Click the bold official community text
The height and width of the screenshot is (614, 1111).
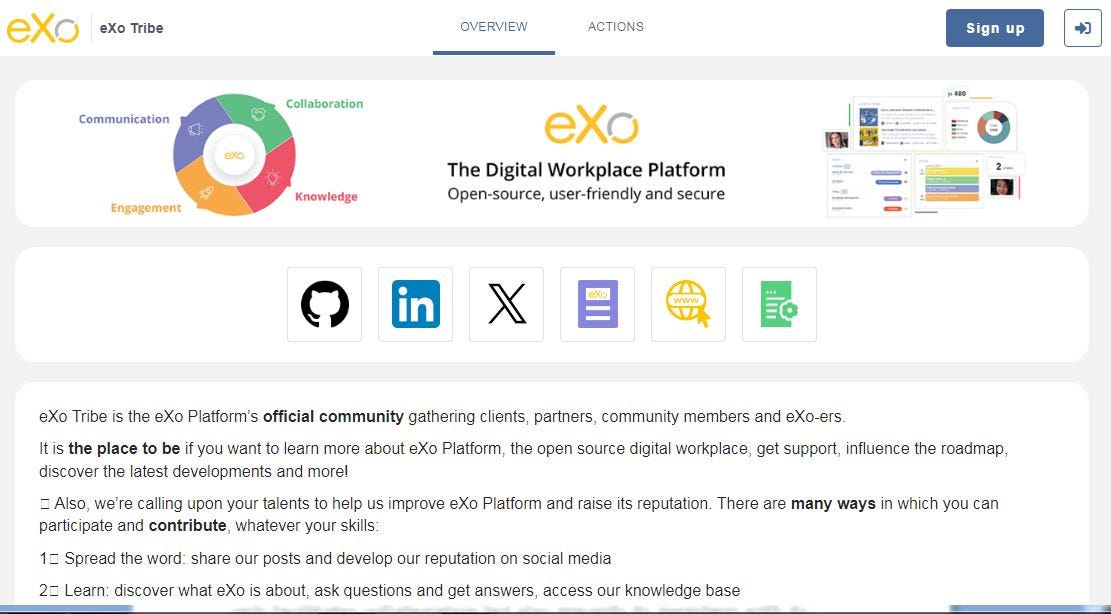coord(333,416)
